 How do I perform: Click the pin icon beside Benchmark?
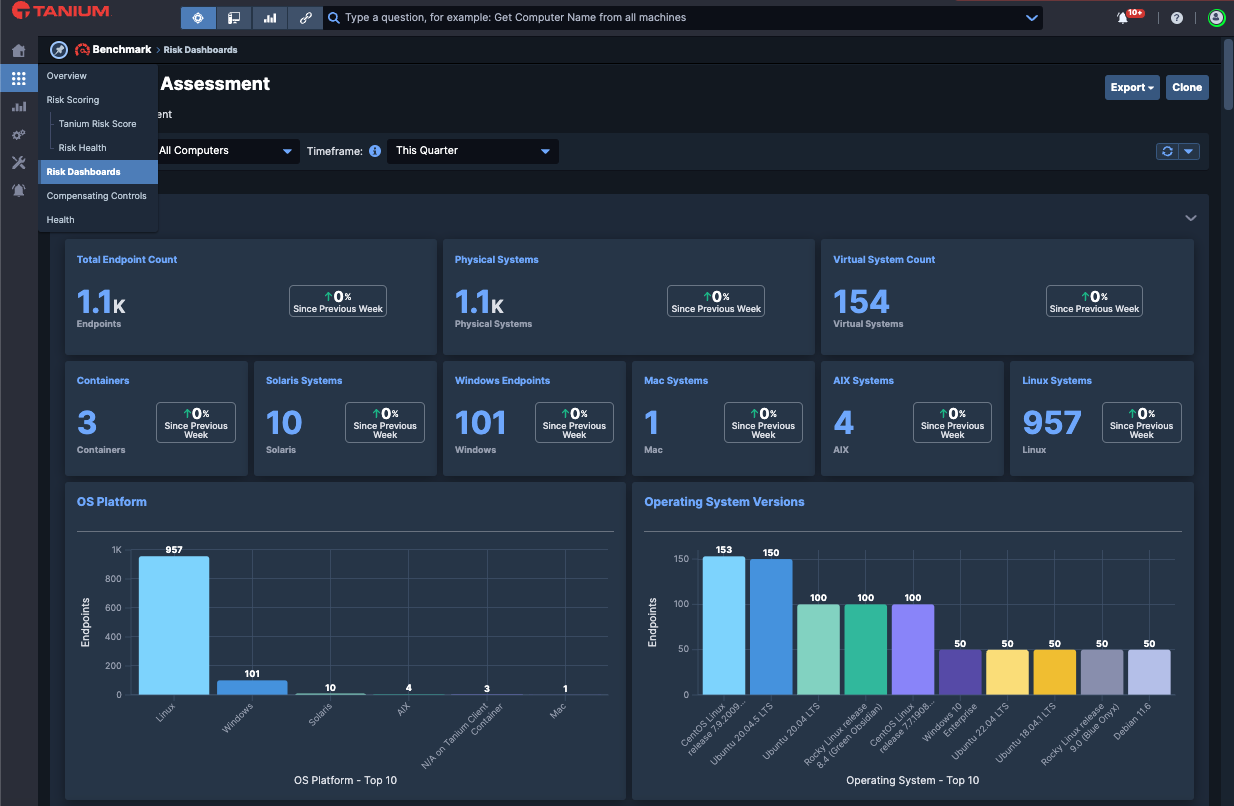tap(59, 50)
